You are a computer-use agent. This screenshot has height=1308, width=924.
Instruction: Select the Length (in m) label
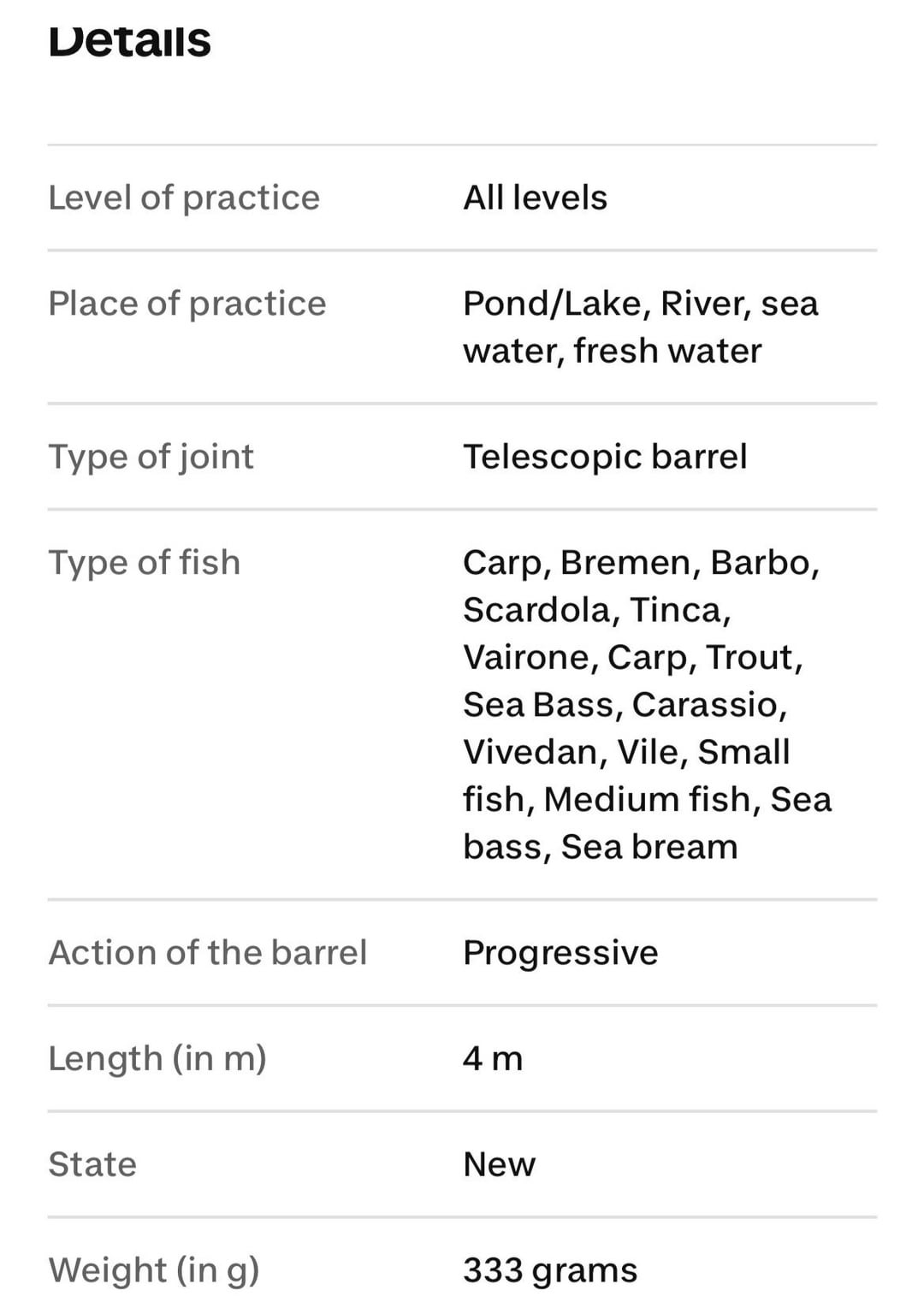tap(157, 1059)
